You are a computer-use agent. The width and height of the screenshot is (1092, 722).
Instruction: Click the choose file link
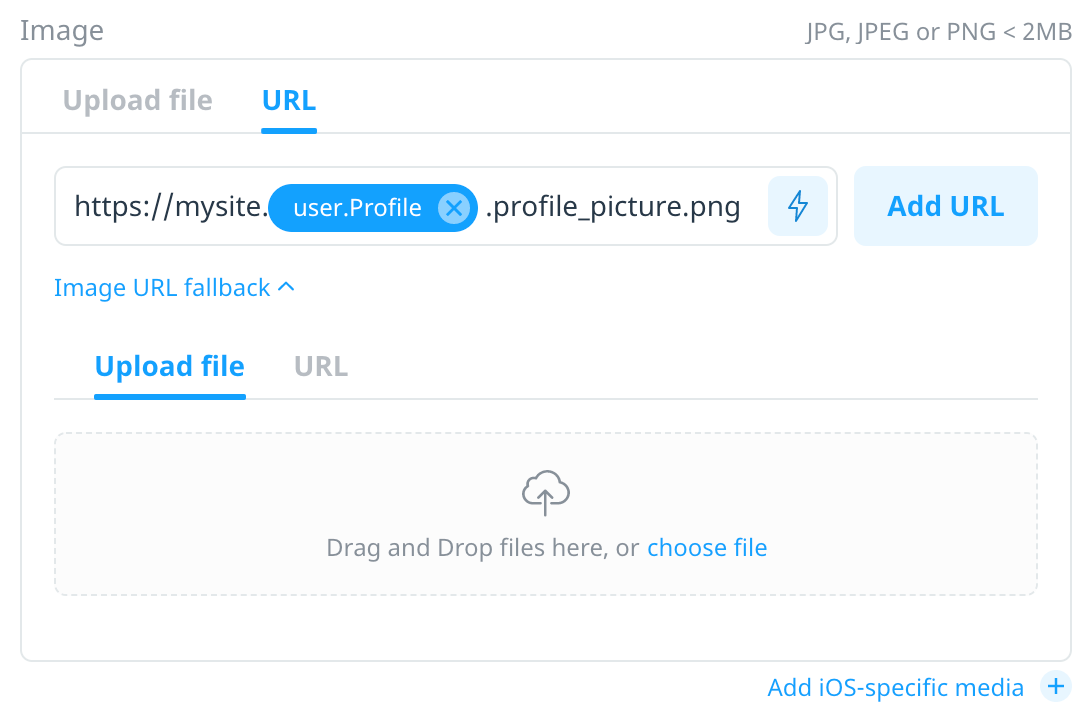(x=707, y=548)
